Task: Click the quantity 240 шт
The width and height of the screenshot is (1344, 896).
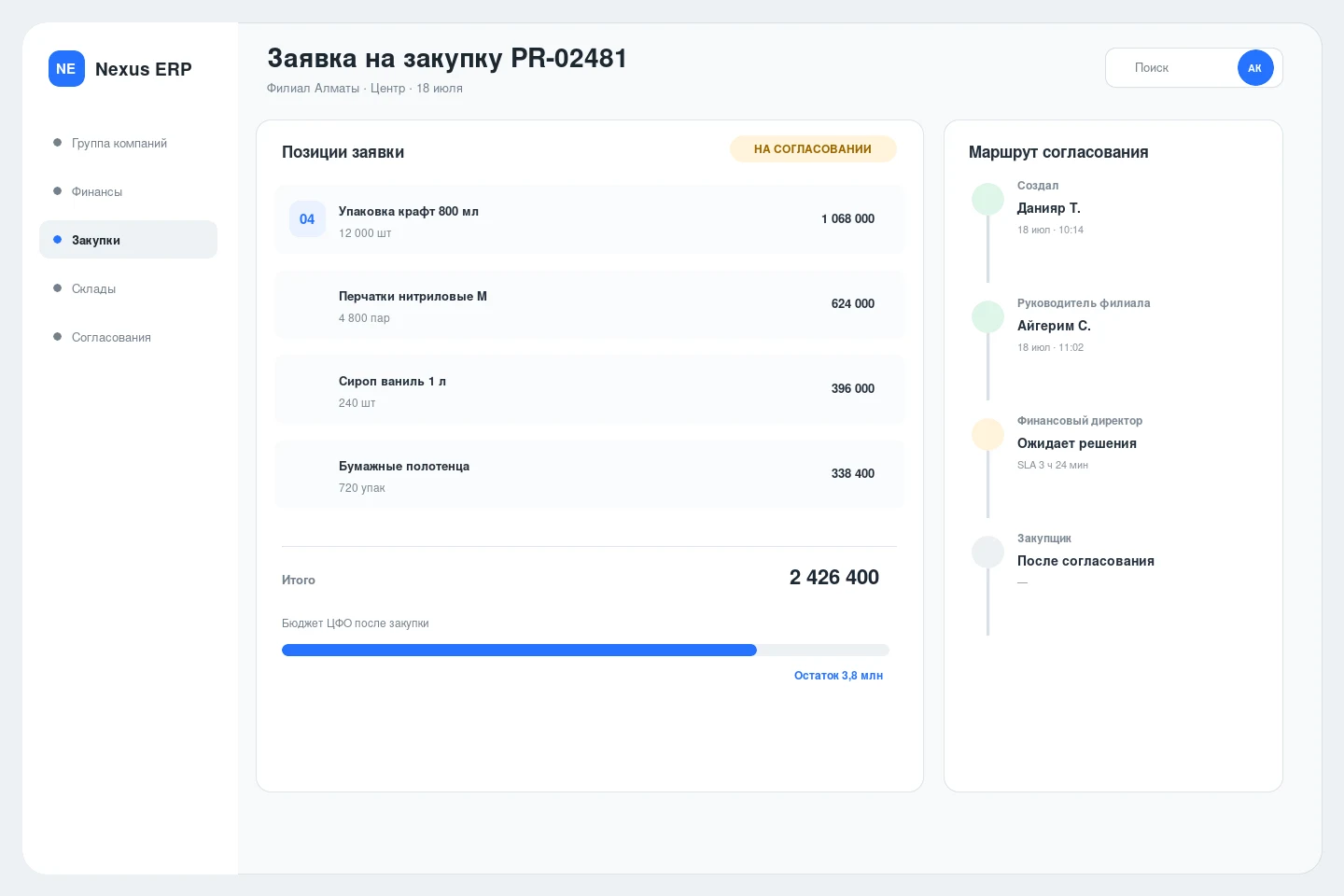Action: 357,403
